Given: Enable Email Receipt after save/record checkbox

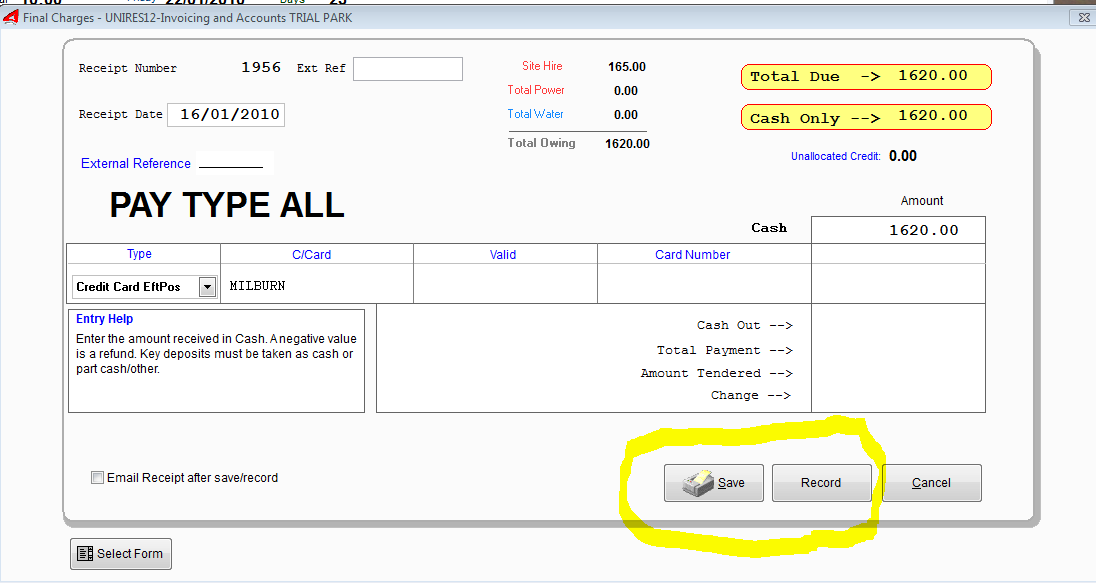Looking at the screenshot, I should point(97,477).
